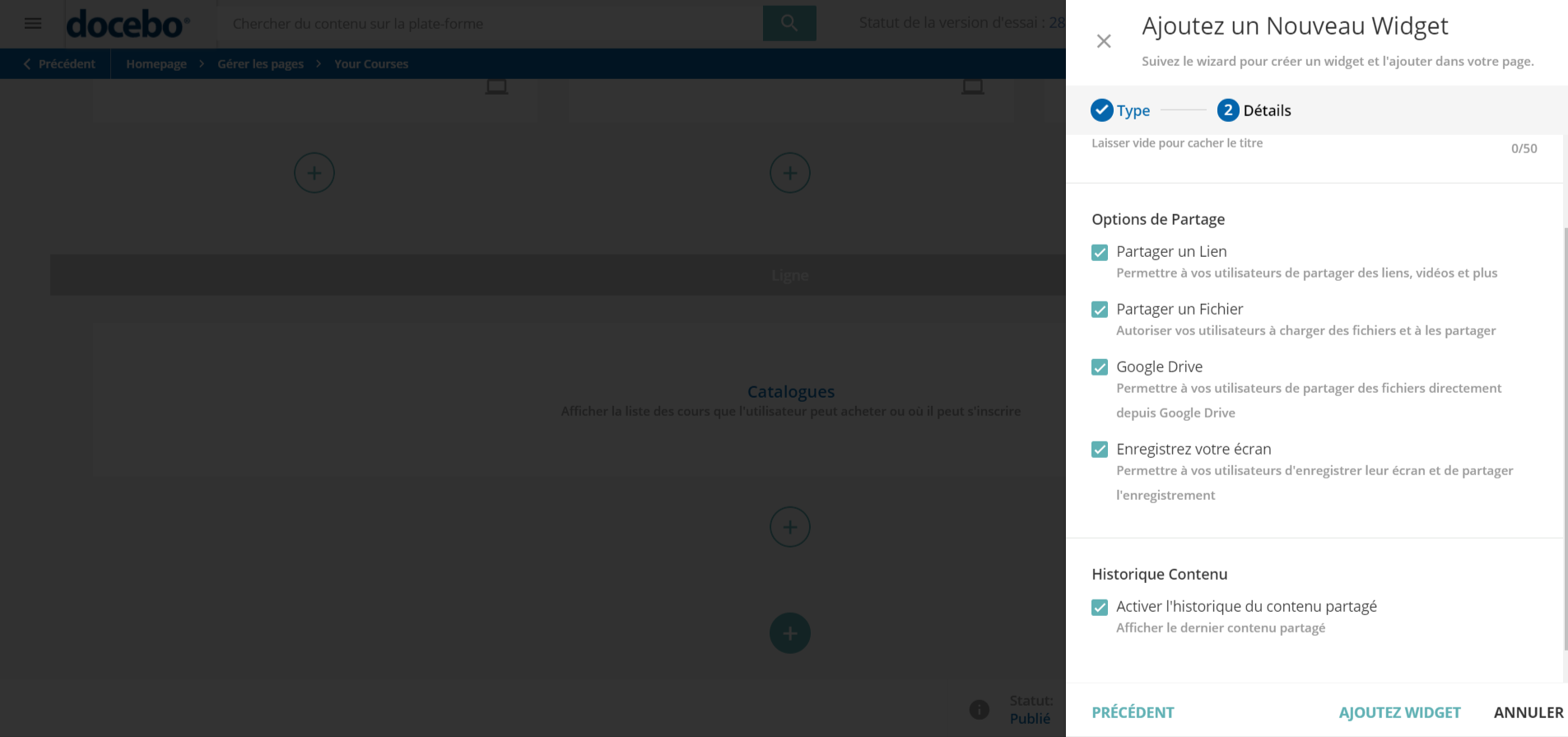Click 'Laisser vide pour cacher le titre' hint

(1177, 142)
